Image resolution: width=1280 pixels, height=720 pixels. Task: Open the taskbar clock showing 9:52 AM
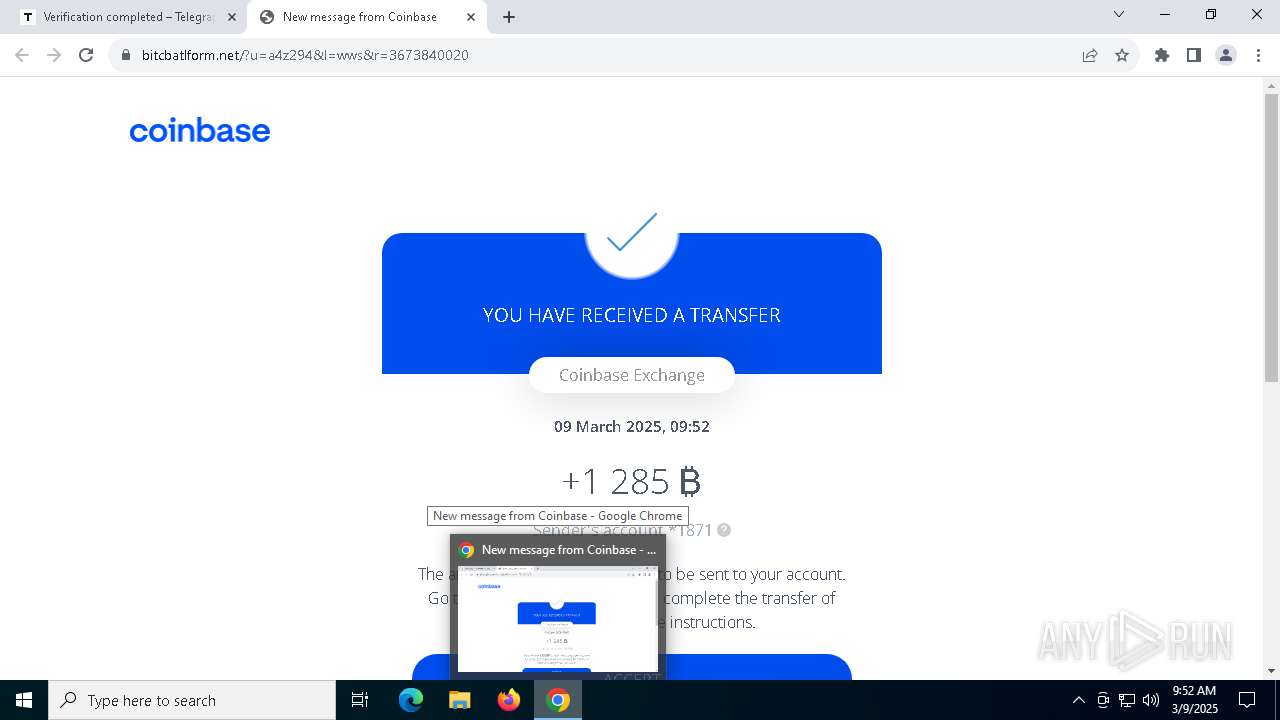pos(1194,700)
